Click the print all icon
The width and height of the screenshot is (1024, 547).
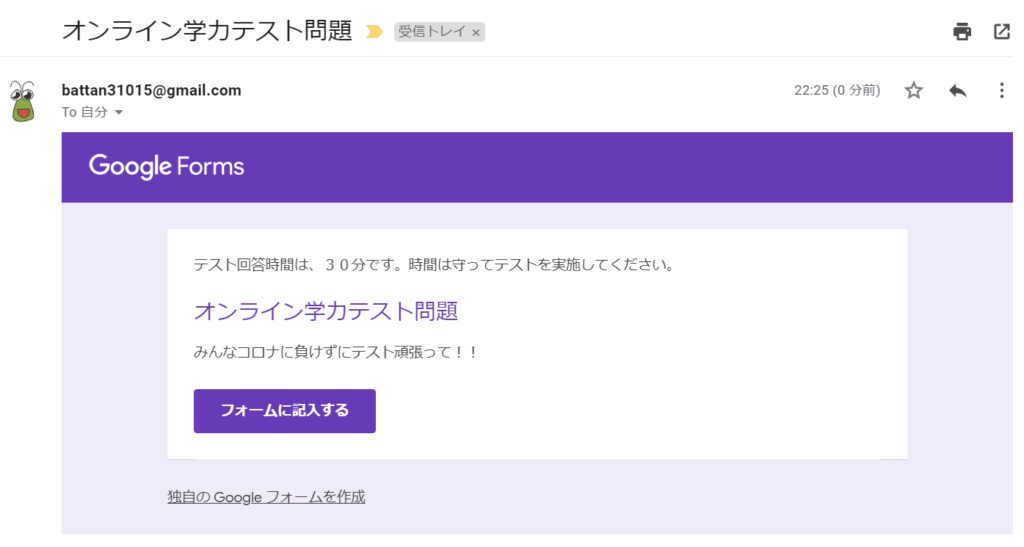point(961,31)
